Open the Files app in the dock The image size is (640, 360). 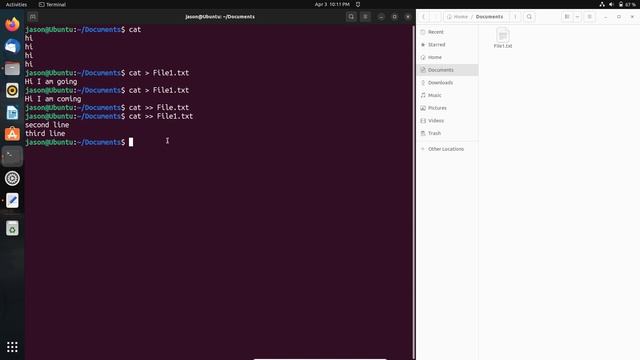coord(12,69)
